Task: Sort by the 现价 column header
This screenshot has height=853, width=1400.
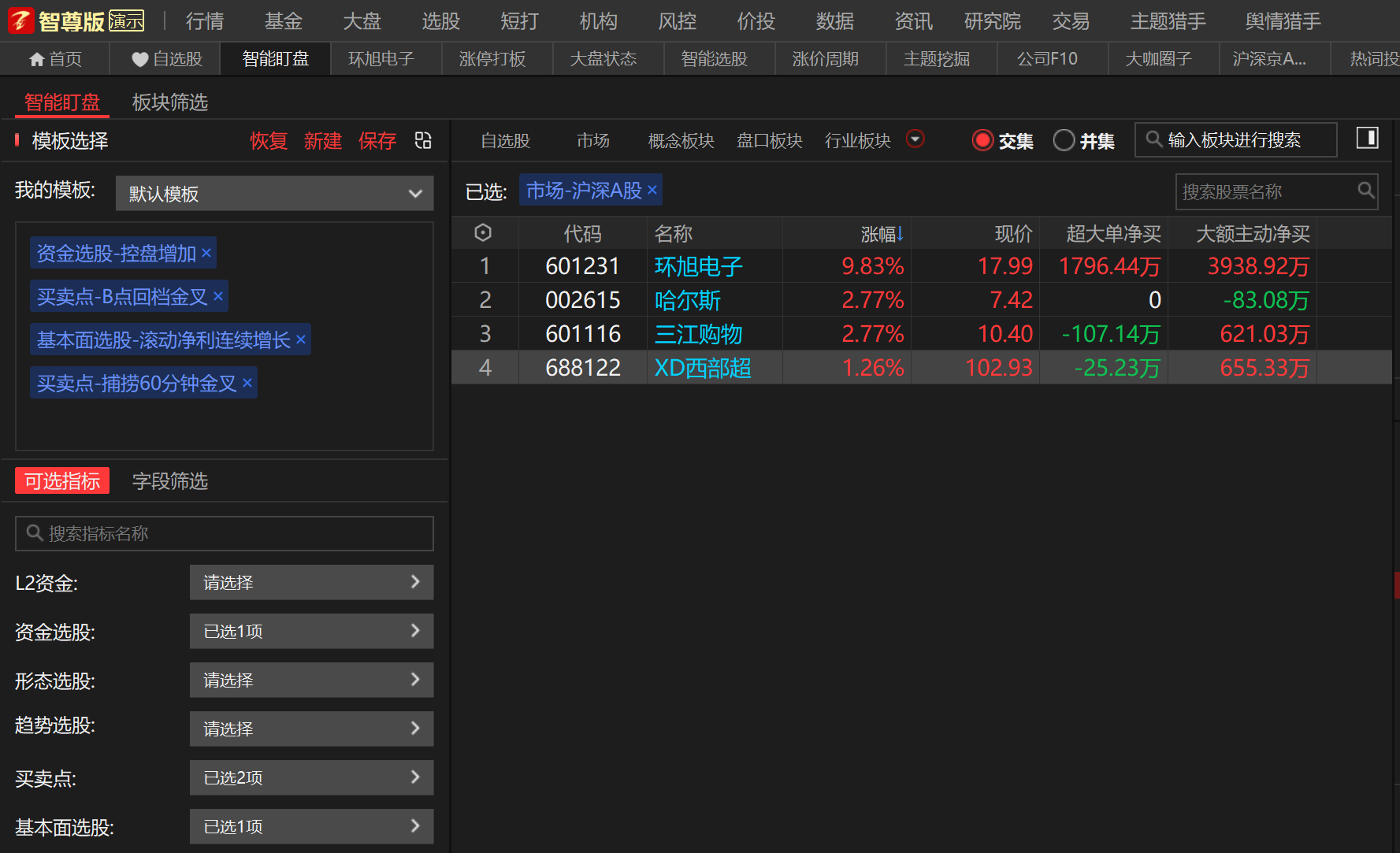Action: 1013,234
